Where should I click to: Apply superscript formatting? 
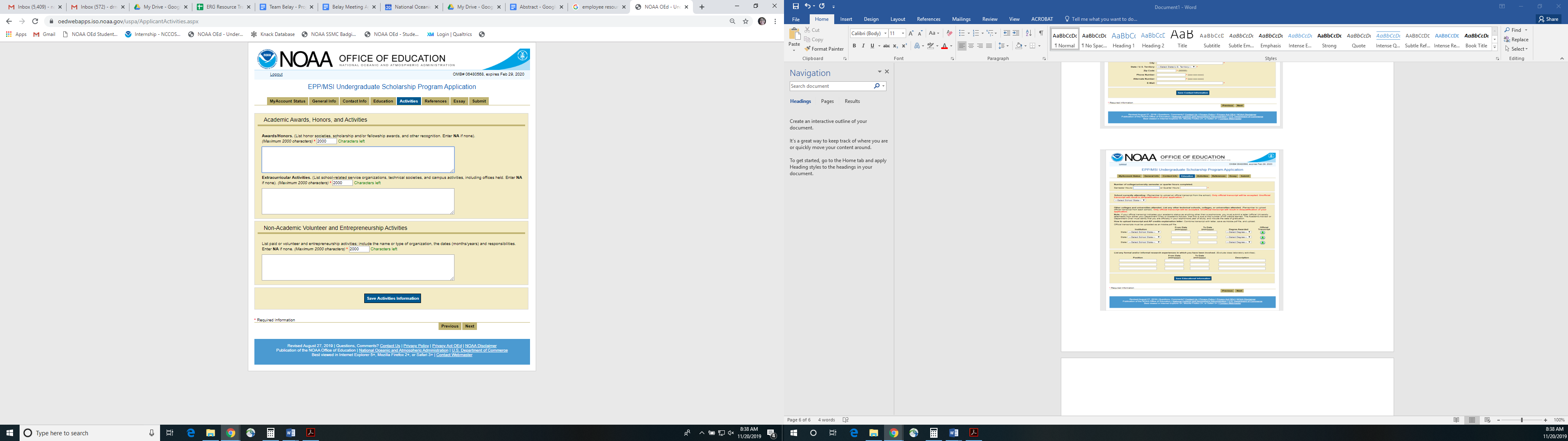click(x=904, y=46)
